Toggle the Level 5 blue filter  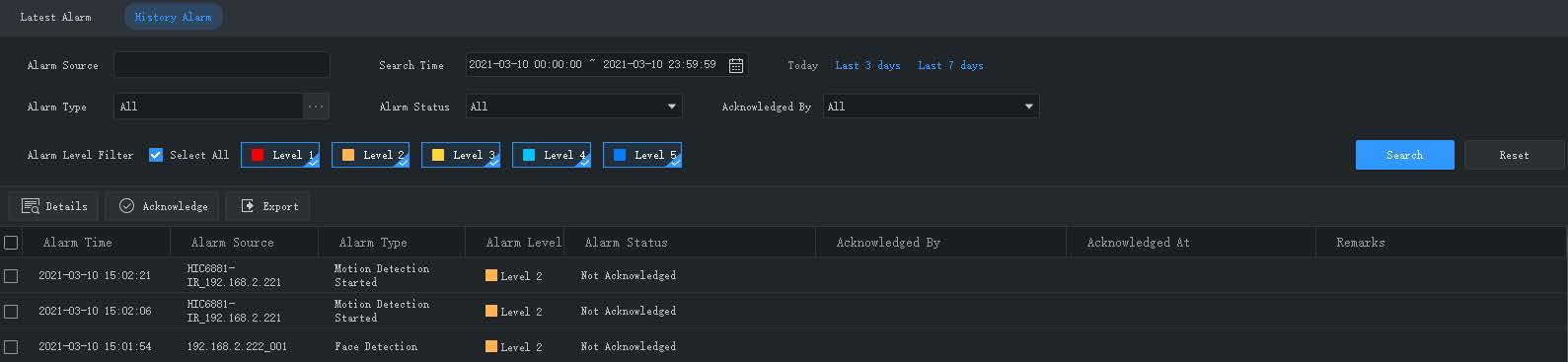[642, 155]
